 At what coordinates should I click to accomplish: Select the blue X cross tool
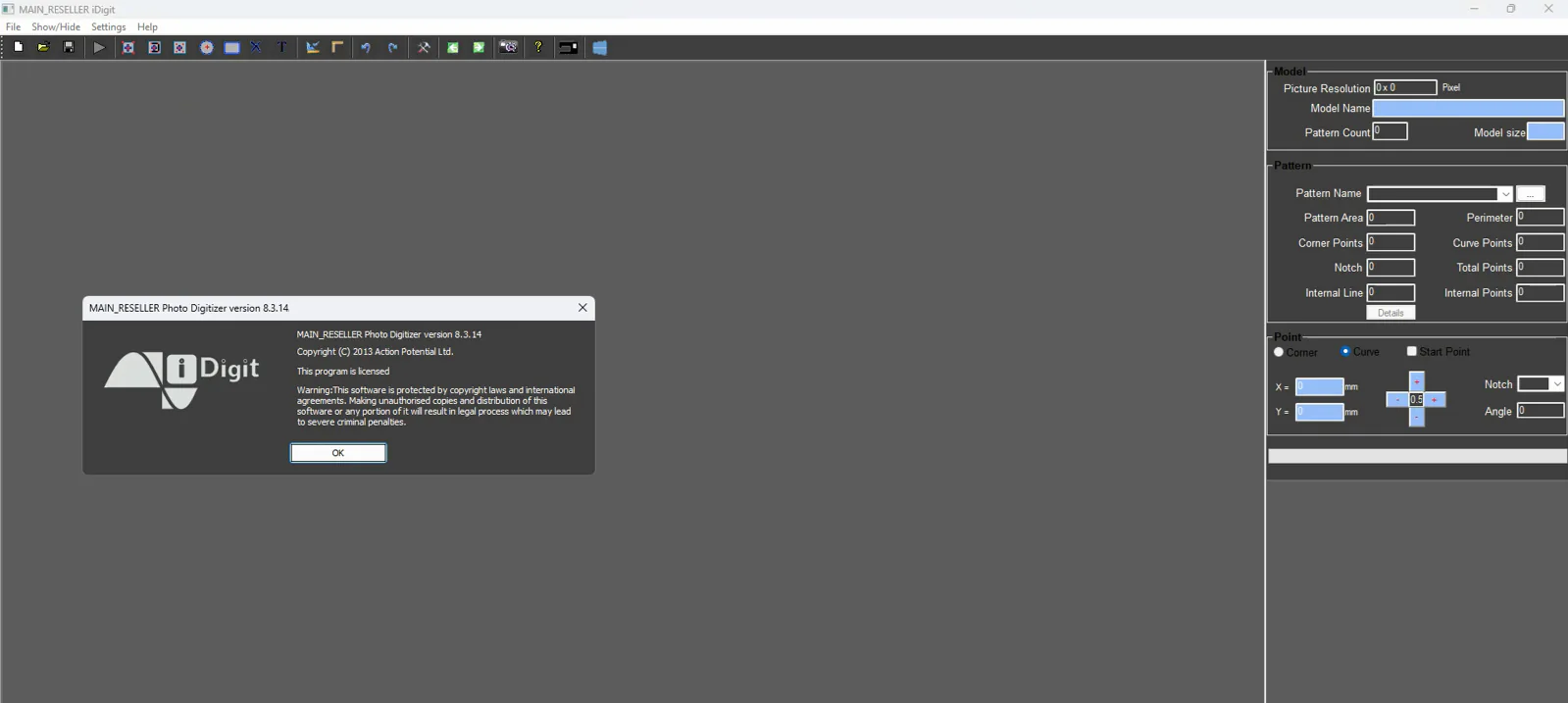pos(256,47)
